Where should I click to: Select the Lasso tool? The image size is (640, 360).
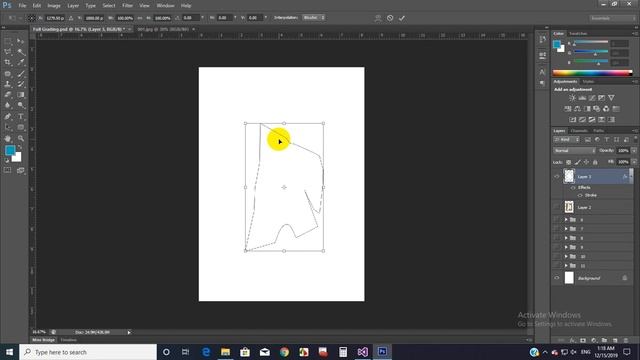pyautogui.click(x=8, y=52)
